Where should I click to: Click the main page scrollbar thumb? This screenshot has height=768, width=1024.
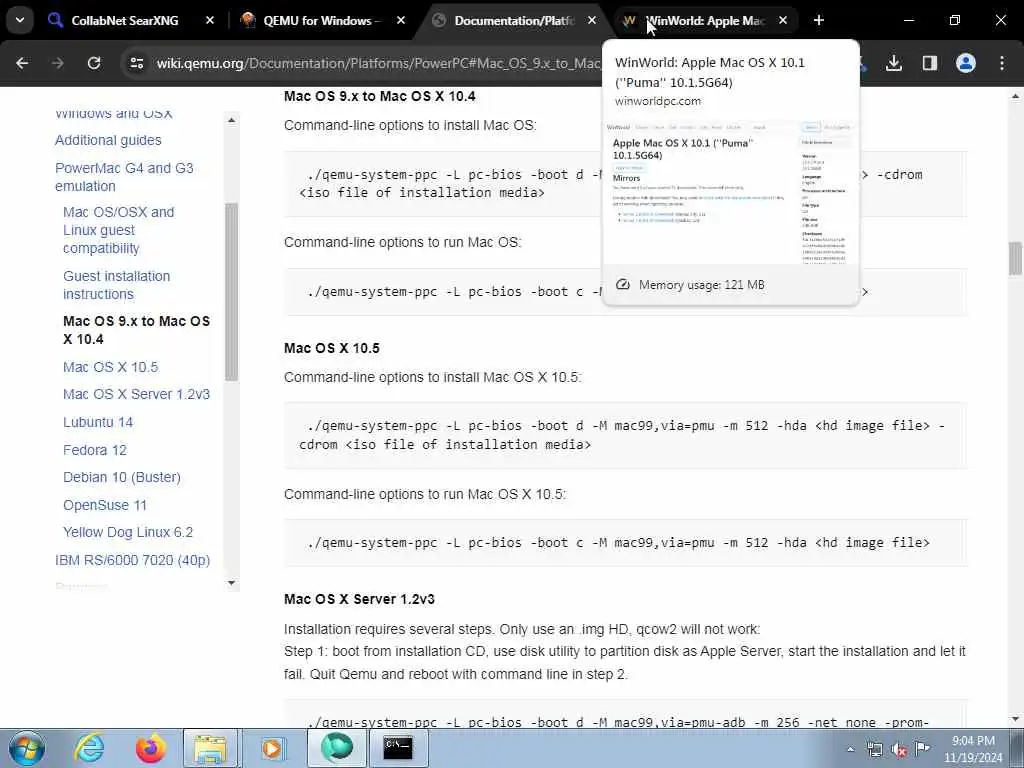(x=1015, y=259)
